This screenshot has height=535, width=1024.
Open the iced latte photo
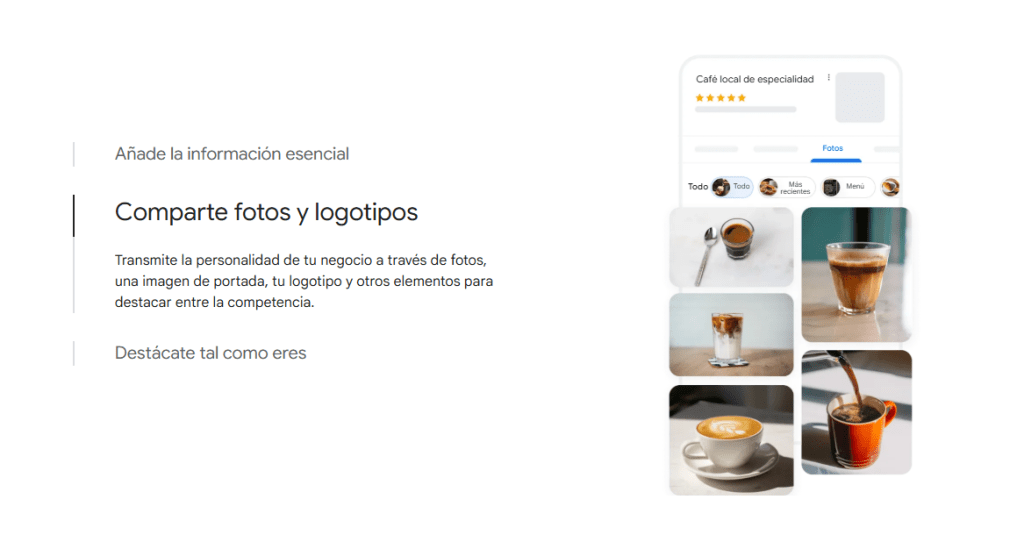click(731, 334)
